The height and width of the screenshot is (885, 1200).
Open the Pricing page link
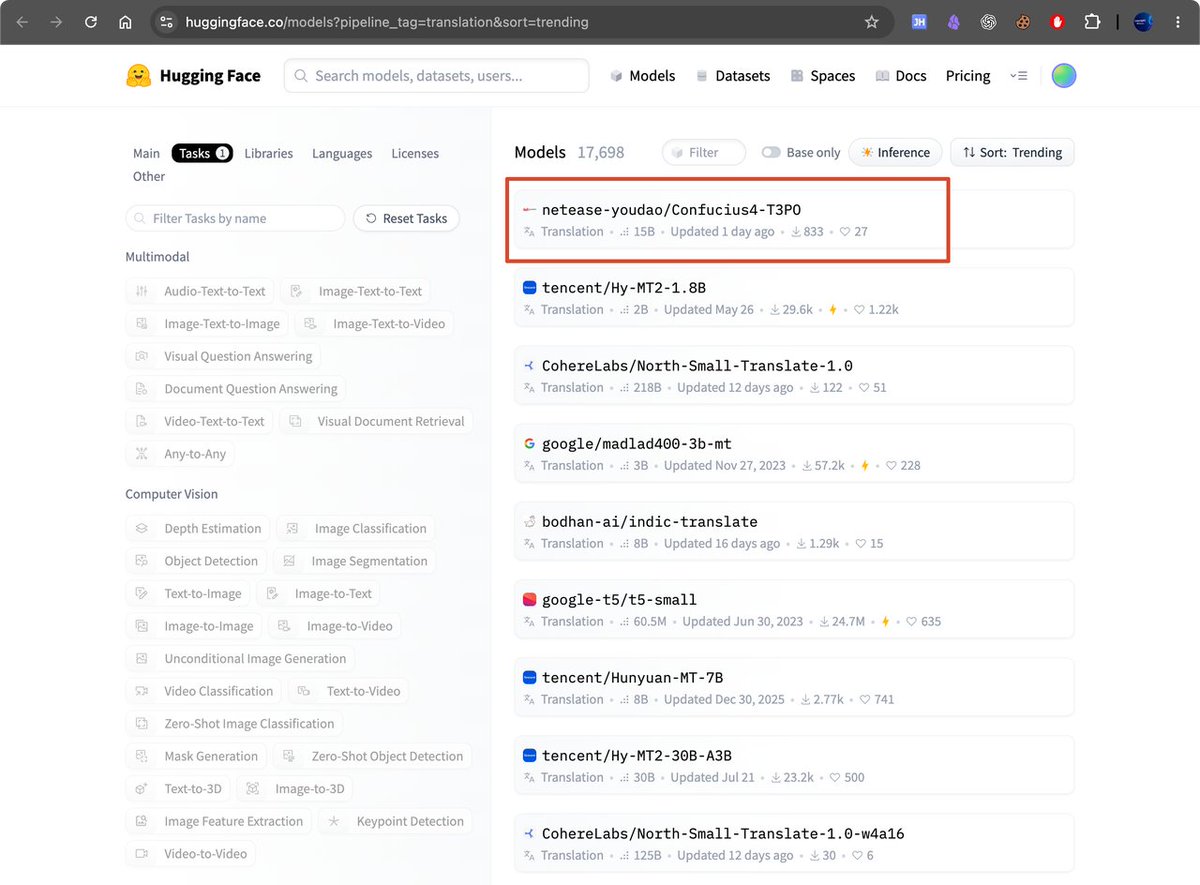tap(968, 76)
